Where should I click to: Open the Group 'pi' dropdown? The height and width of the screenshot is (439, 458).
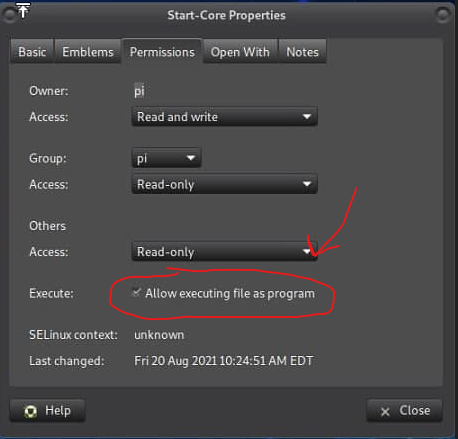[x=167, y=158]
